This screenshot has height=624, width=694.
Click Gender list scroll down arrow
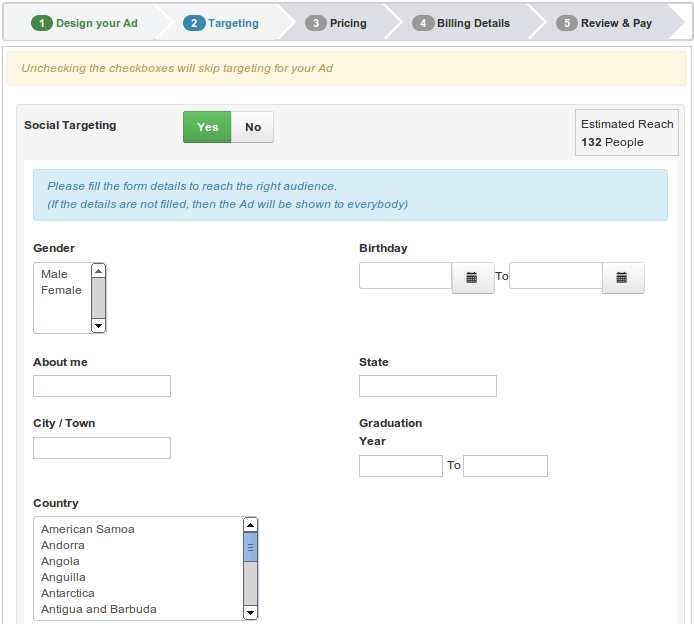point(98,325)
